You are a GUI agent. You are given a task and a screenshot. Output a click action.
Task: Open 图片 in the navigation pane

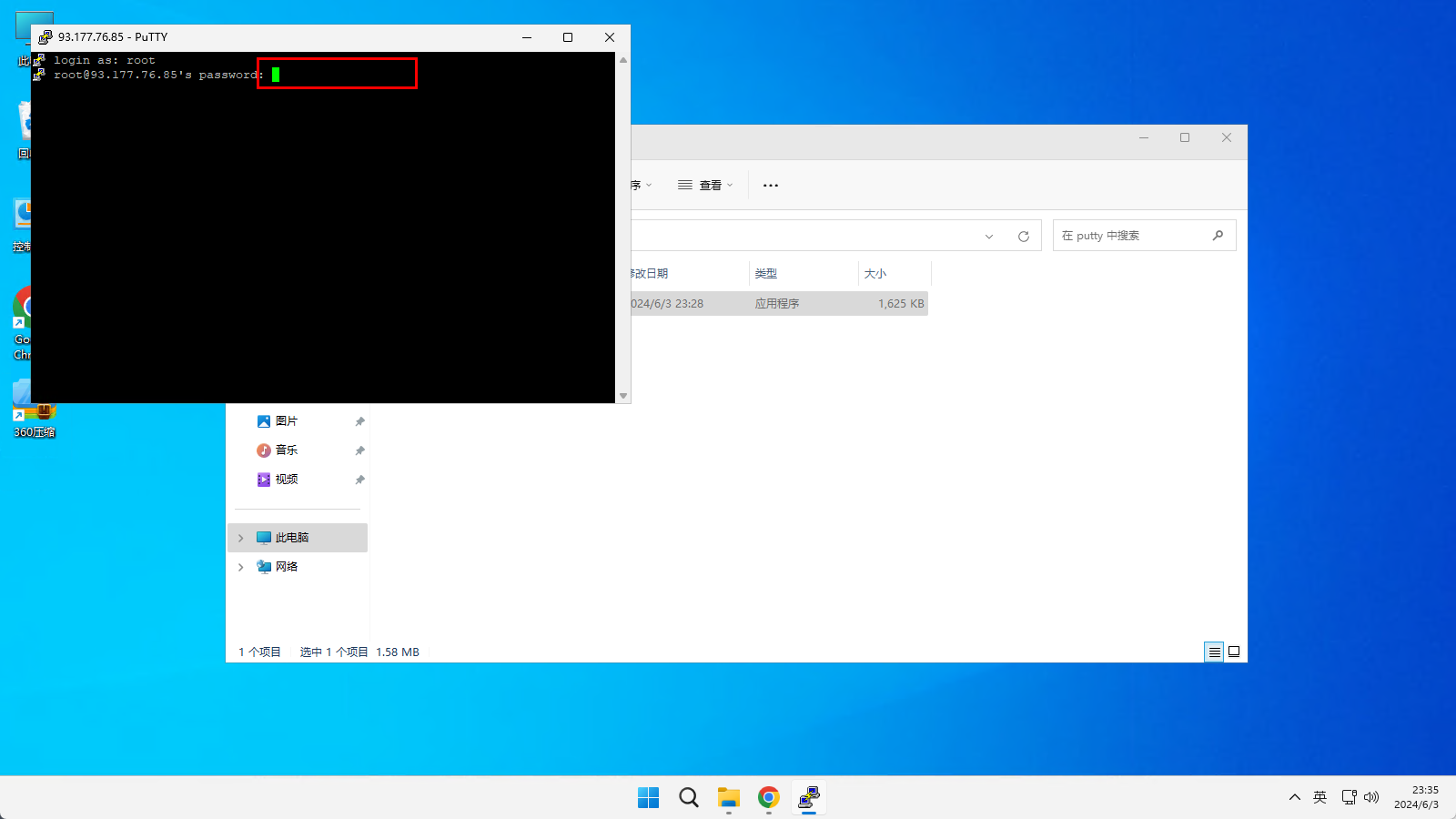click(287, 421)
